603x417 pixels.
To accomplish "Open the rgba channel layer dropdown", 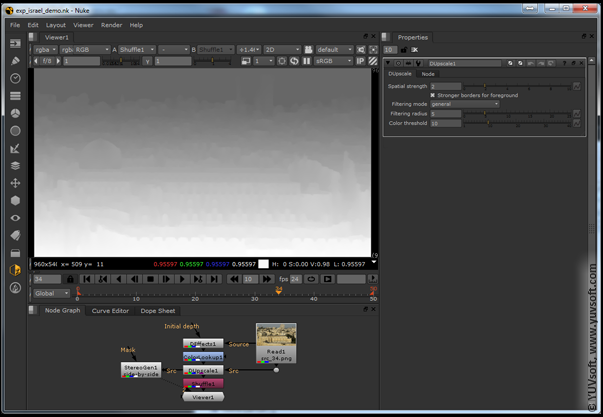I will point(46,50).
